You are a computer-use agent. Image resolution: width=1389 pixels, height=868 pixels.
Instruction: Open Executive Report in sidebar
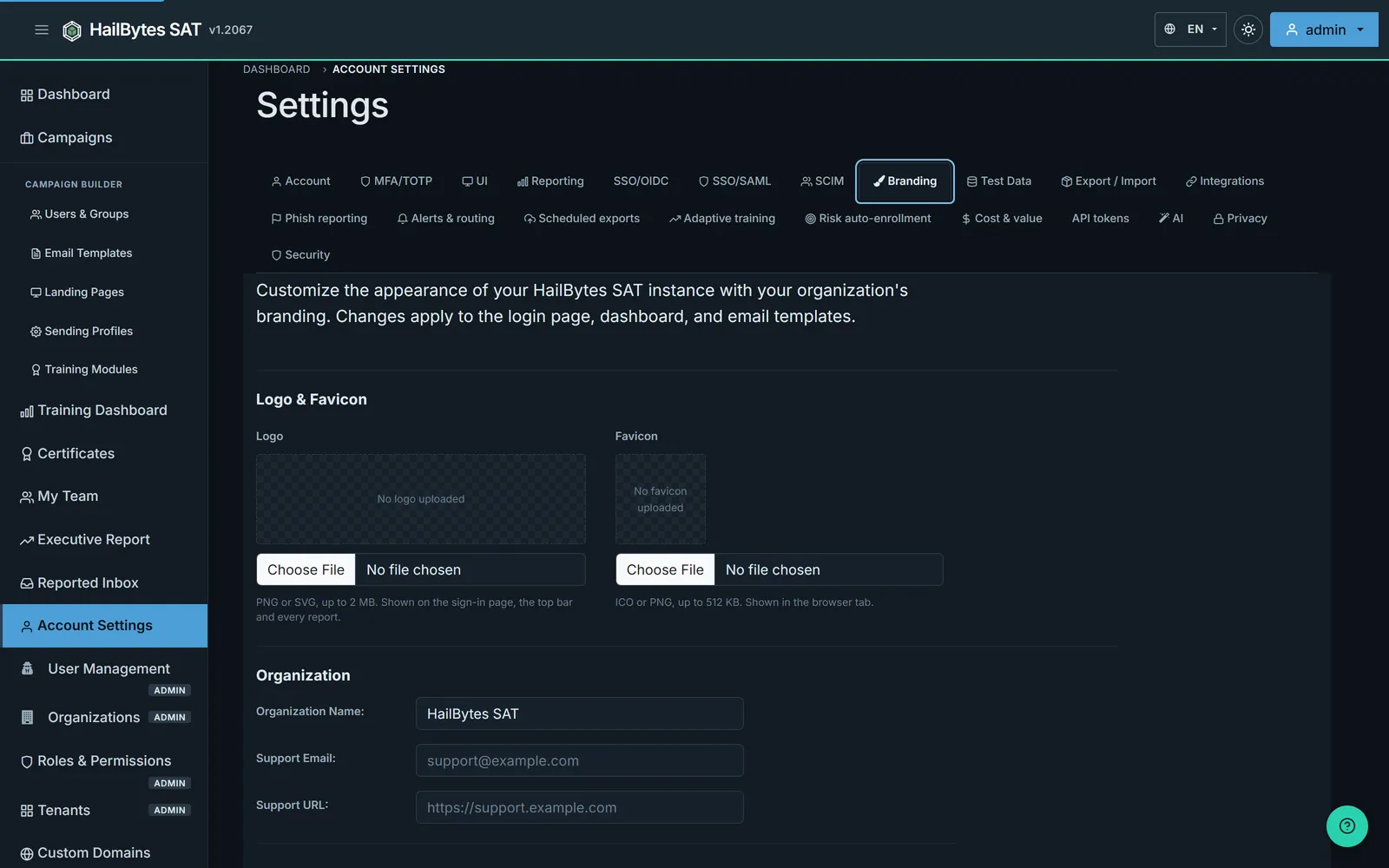pos(104,540)
